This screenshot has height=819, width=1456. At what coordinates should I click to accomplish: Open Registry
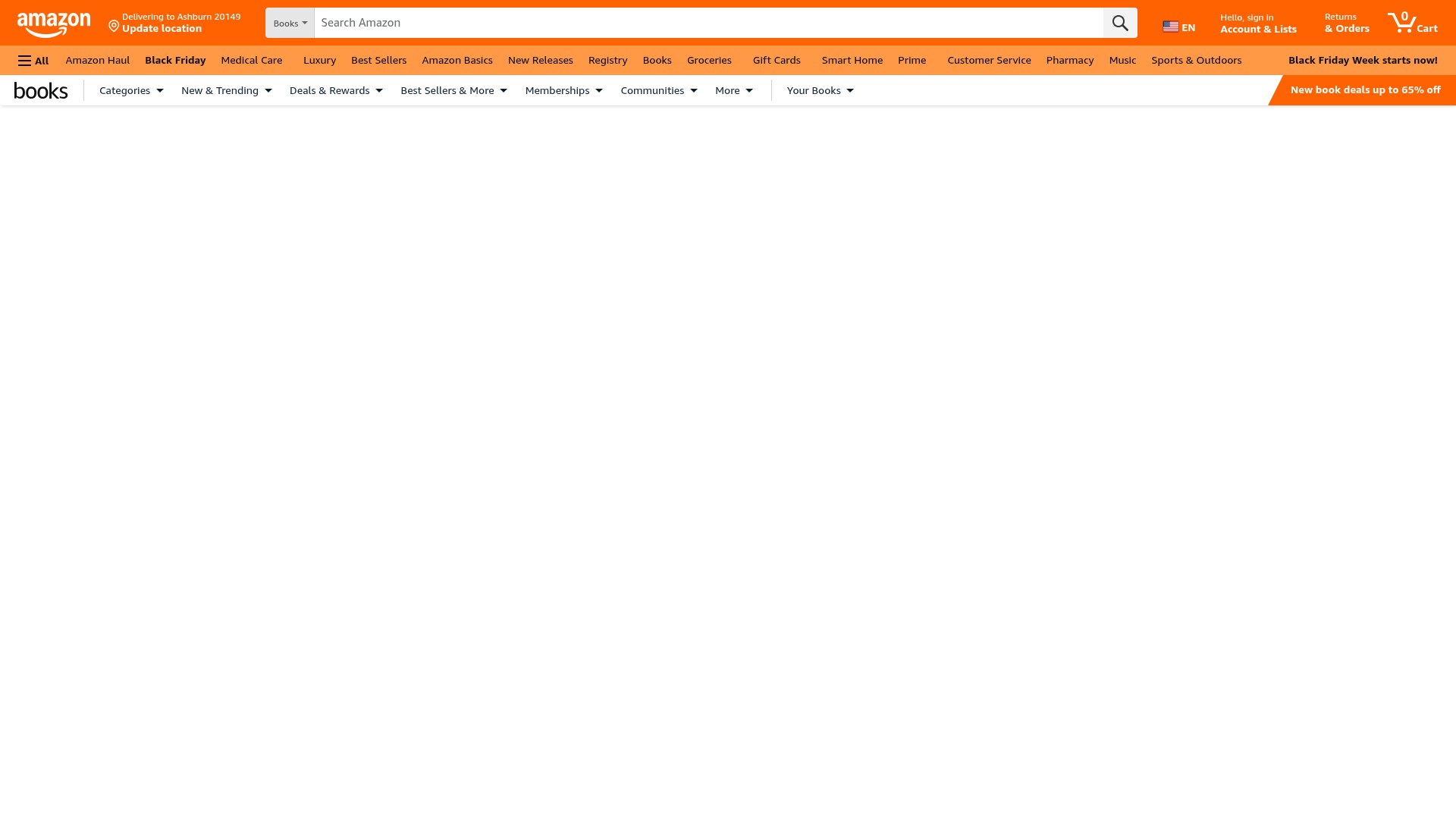(x=608, y=60)
